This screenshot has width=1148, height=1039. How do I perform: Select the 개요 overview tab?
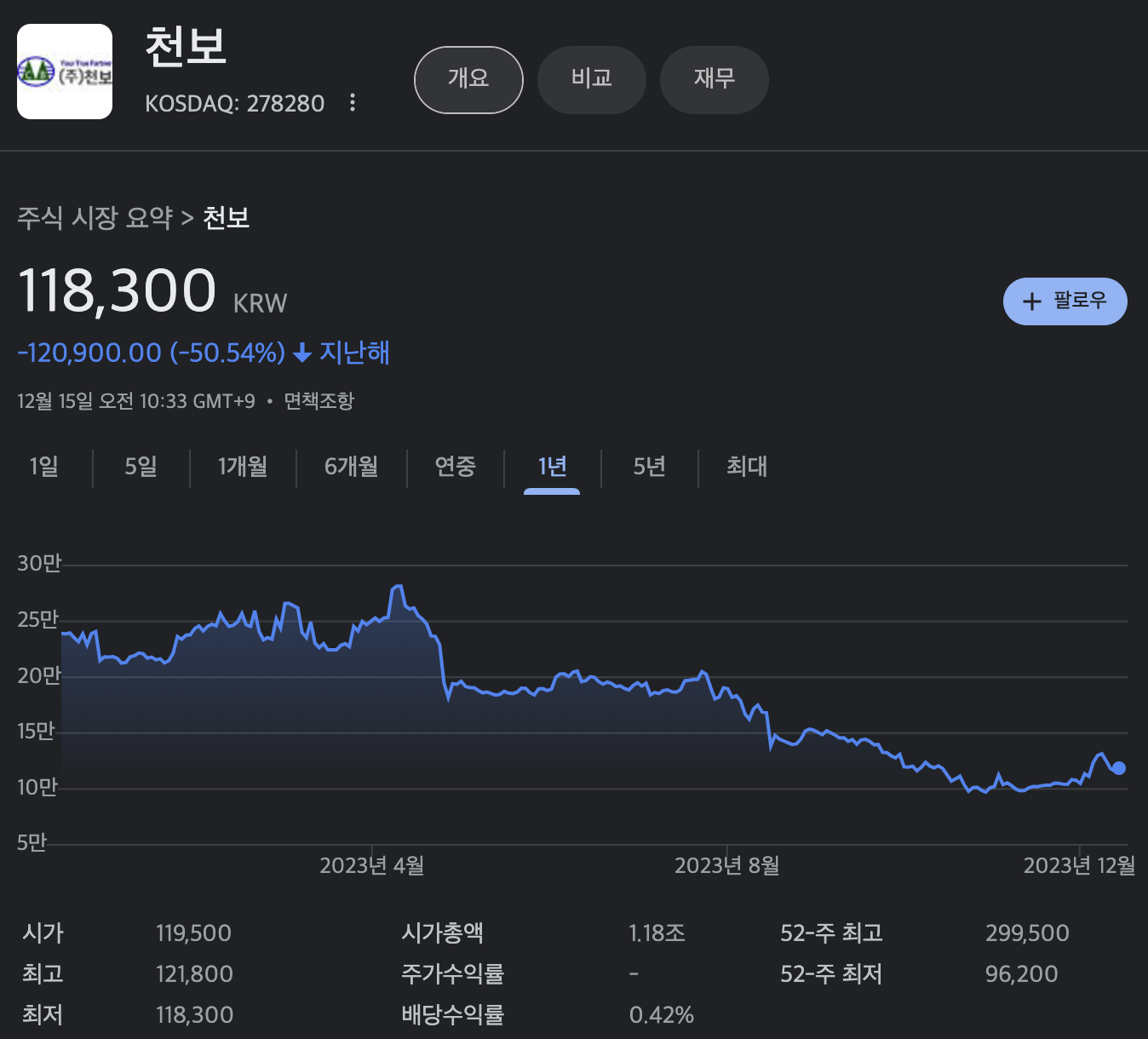pyautogui.click(x=468, y=79)
